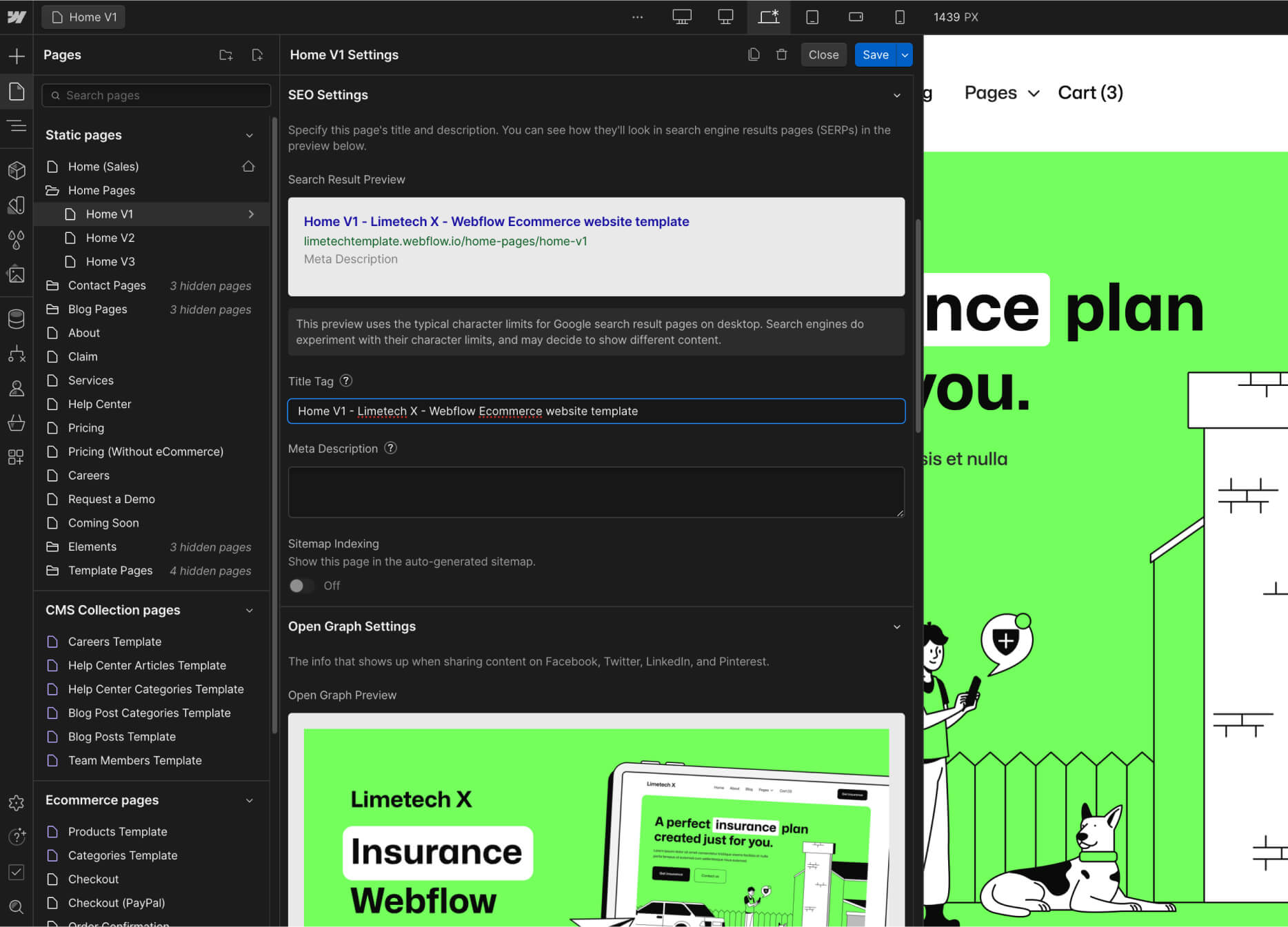Viewport: 1288px width, 927px height.
Task: Click the Close button
Action: click(823, 54)
